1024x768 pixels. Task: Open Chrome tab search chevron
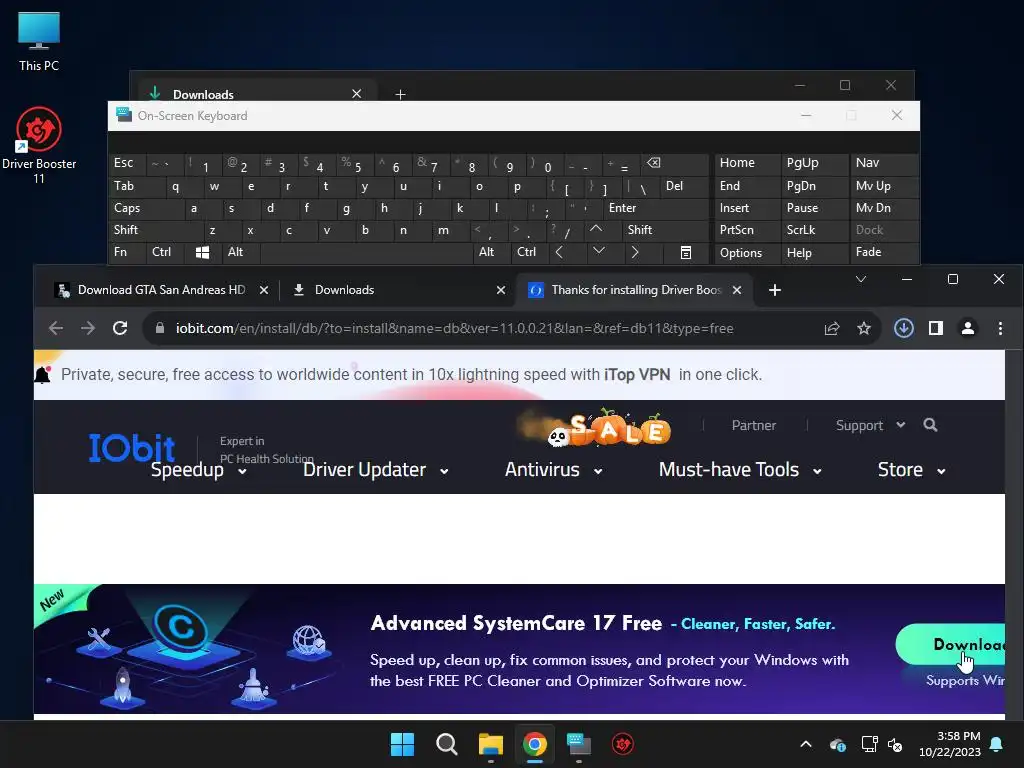pos(861,280)
